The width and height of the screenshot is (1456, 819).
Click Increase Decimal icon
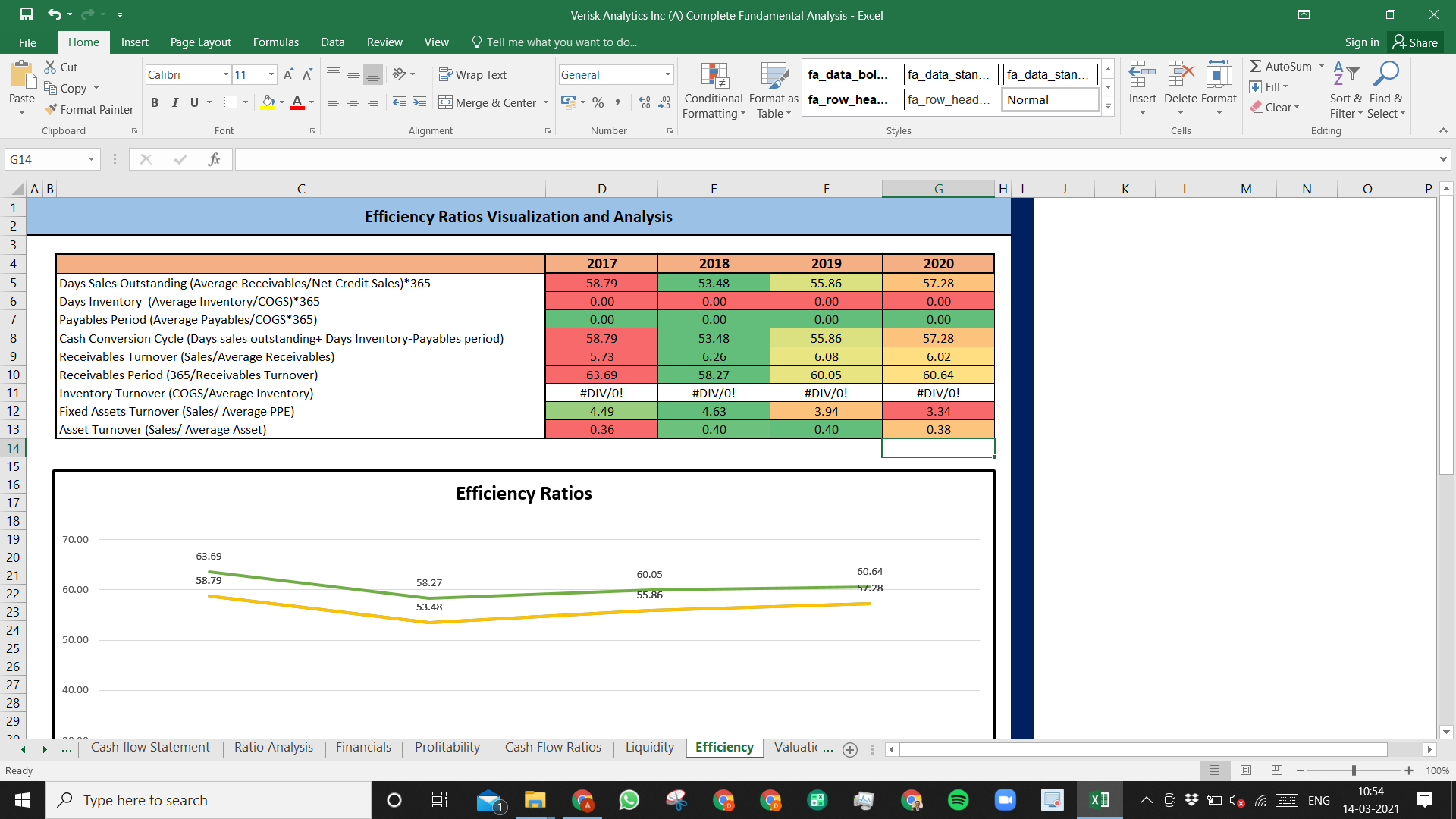[645, 102]
